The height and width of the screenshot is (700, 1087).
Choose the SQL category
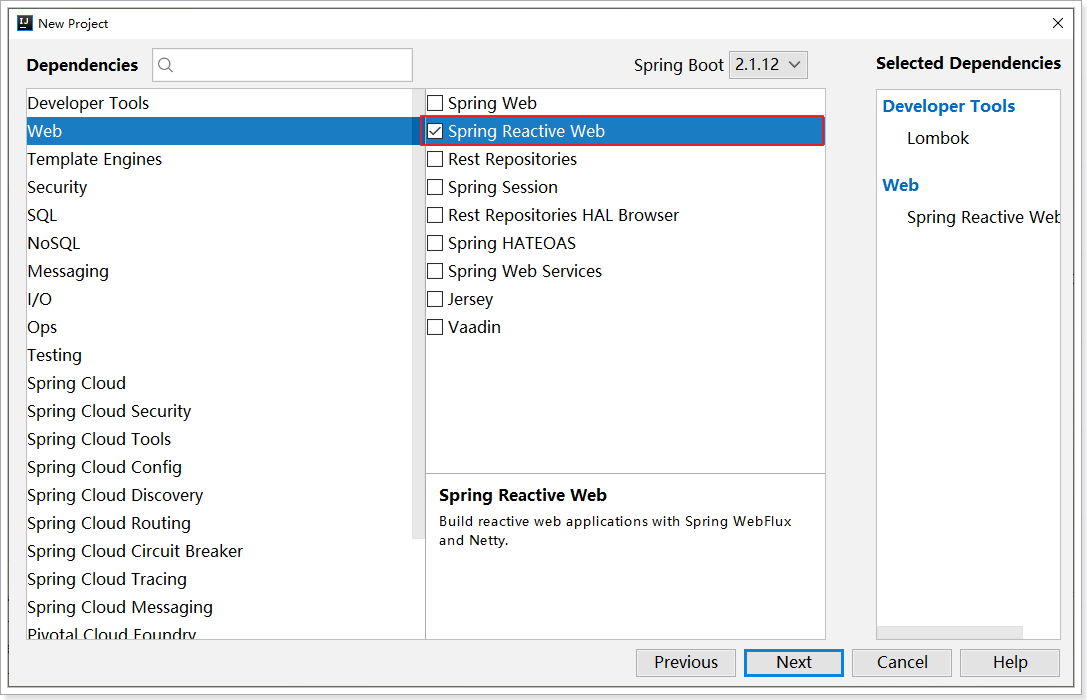coord(219,216)
